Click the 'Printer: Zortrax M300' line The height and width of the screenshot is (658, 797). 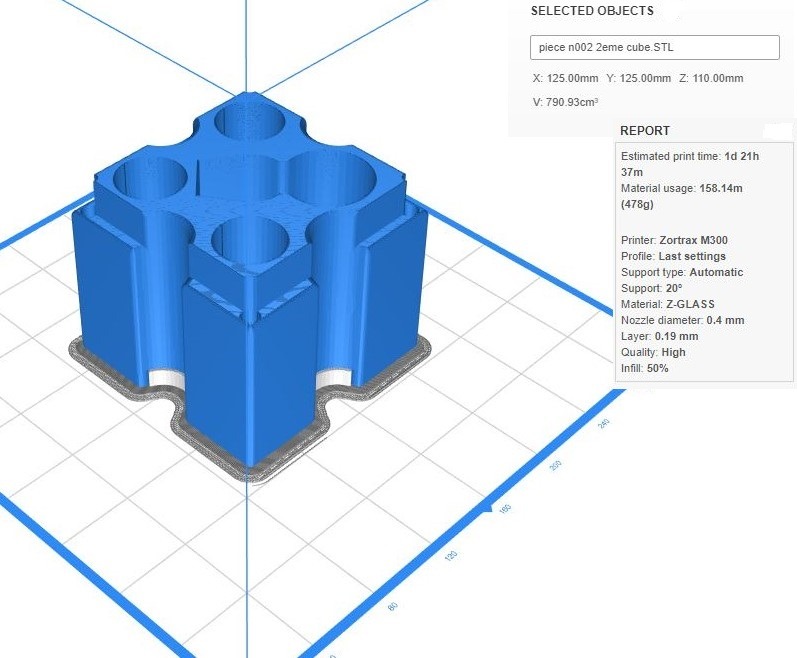(x=674, y=240)
